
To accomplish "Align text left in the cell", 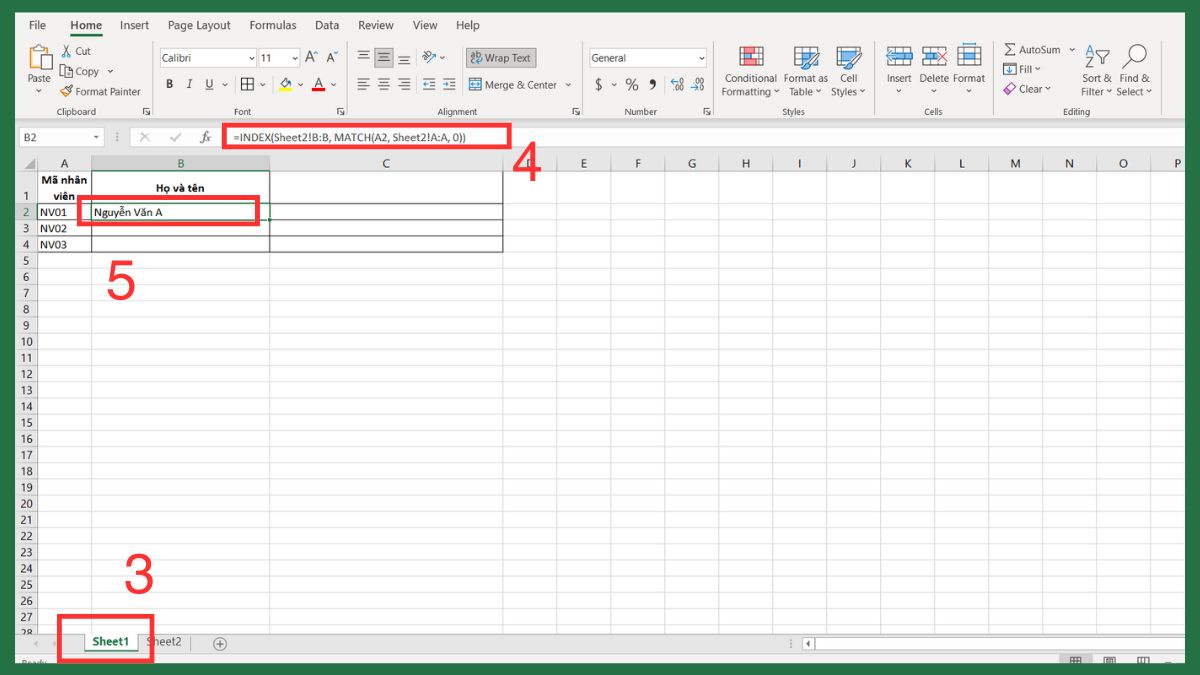I will tap(364, 85).
